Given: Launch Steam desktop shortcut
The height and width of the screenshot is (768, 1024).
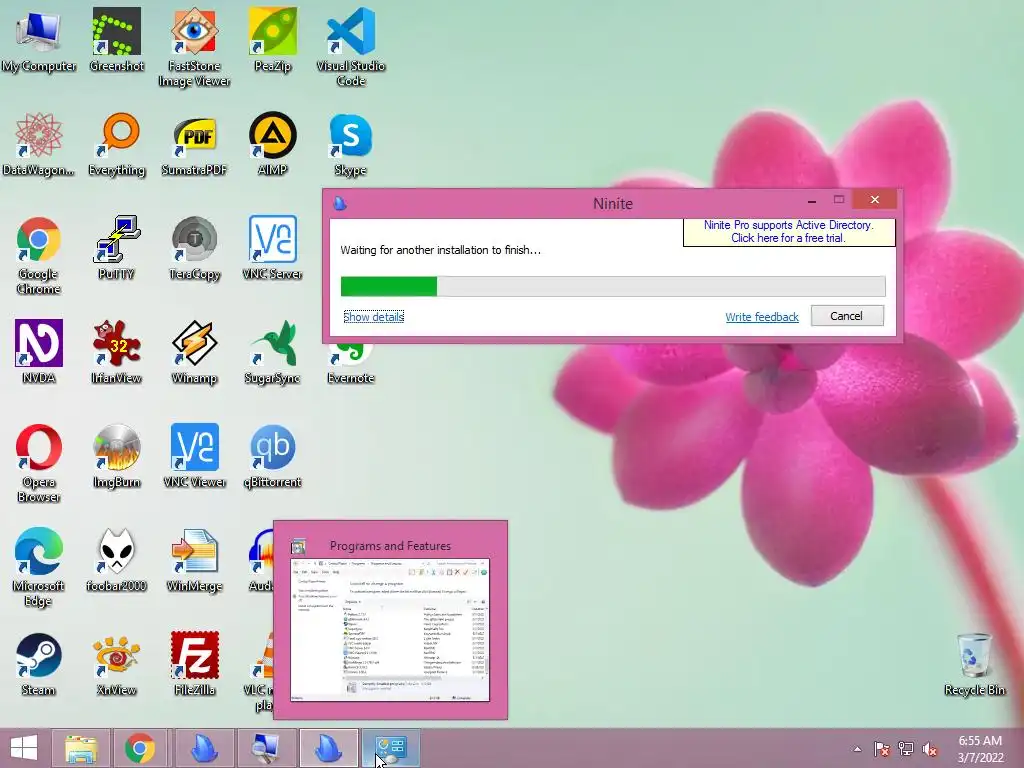Looking at the screenshot, I should (x=39, y=664).
